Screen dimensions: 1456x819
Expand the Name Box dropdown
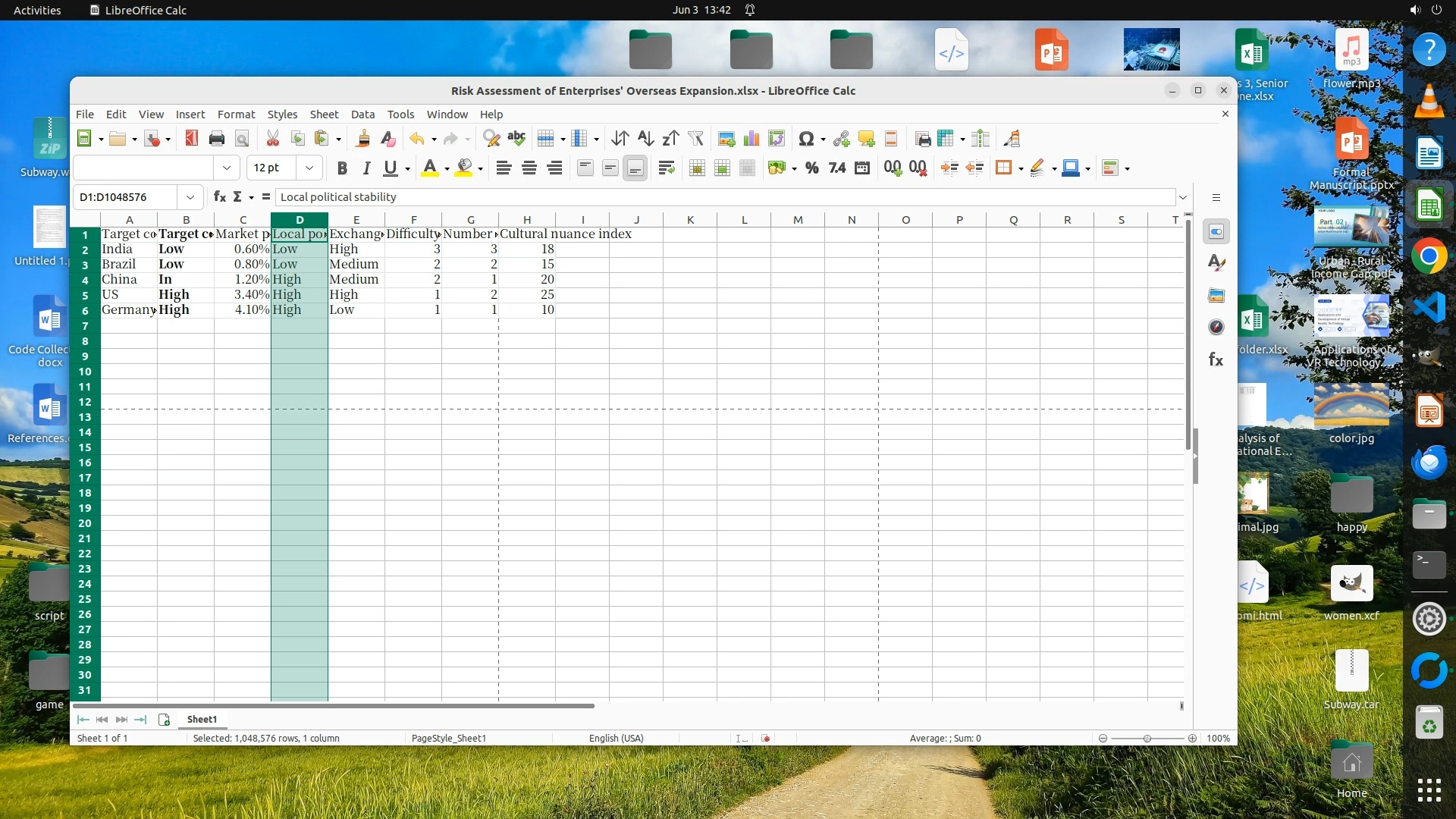[190, 197]
